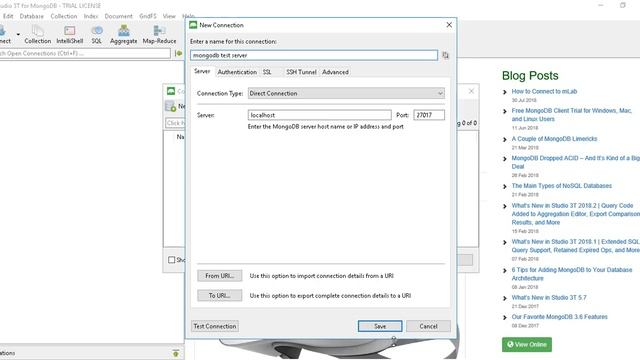Click the View Online button
The image size is (640, 360).
[x=527, y=344]
